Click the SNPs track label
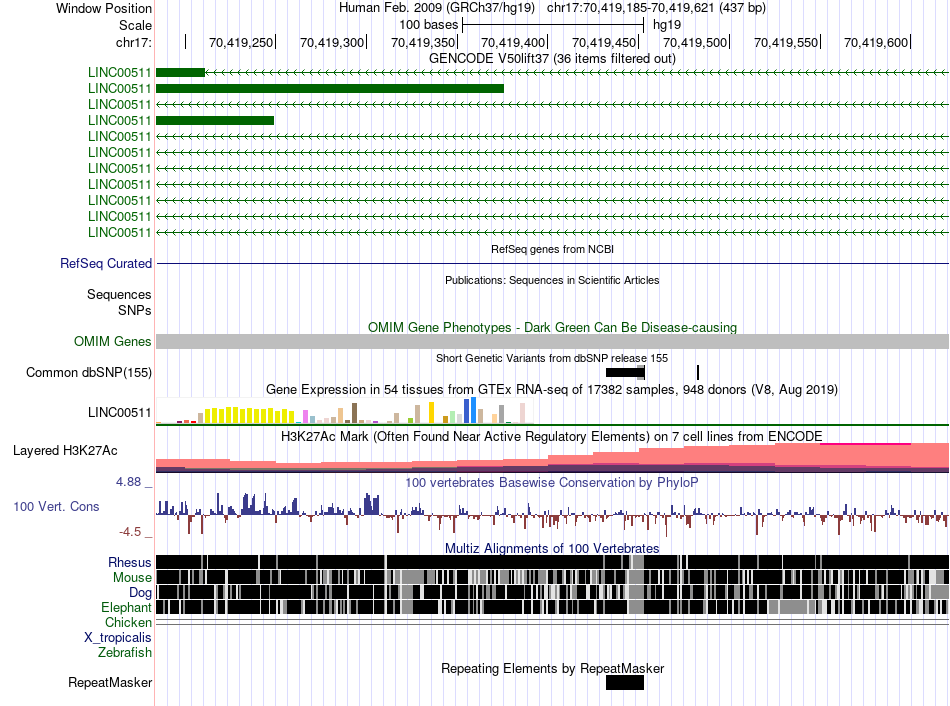 tap(135, 310)
